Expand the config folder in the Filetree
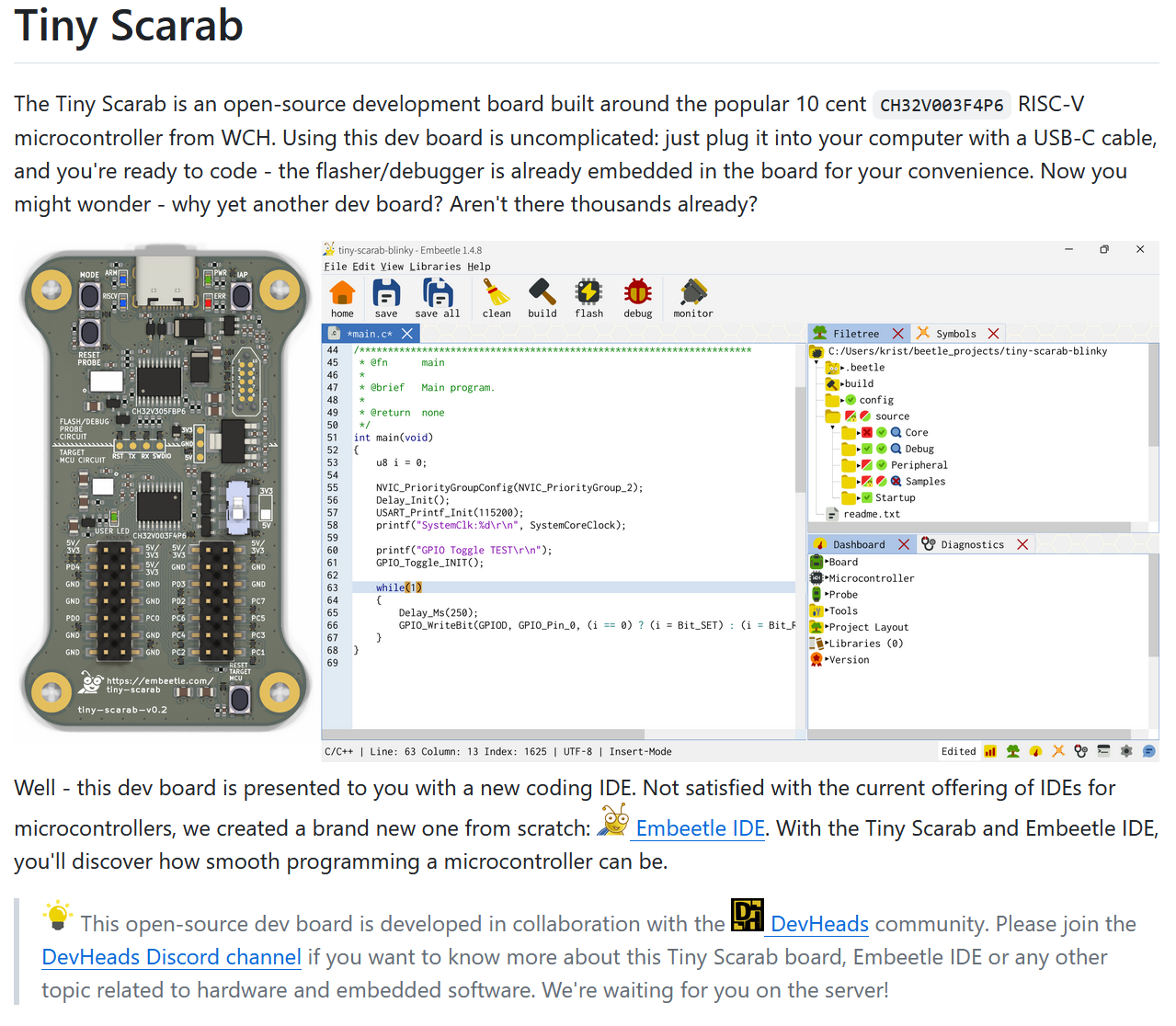1176x1026 pixels. 842,400
